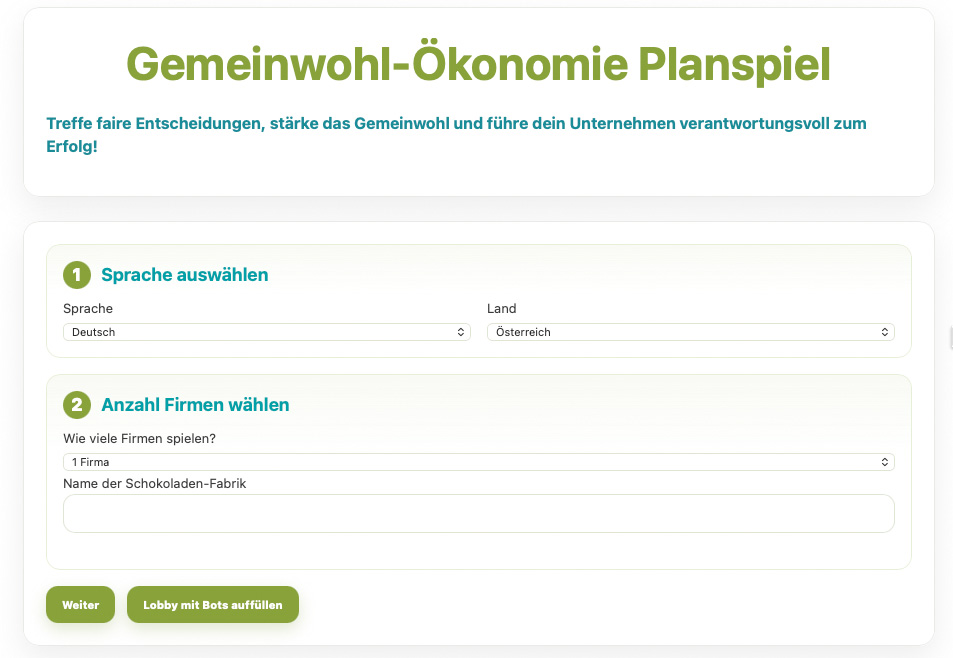Click 'Lobby mit Bots auffüllen' button
Viewport: 953px width, 658px height.
point(213,605)
